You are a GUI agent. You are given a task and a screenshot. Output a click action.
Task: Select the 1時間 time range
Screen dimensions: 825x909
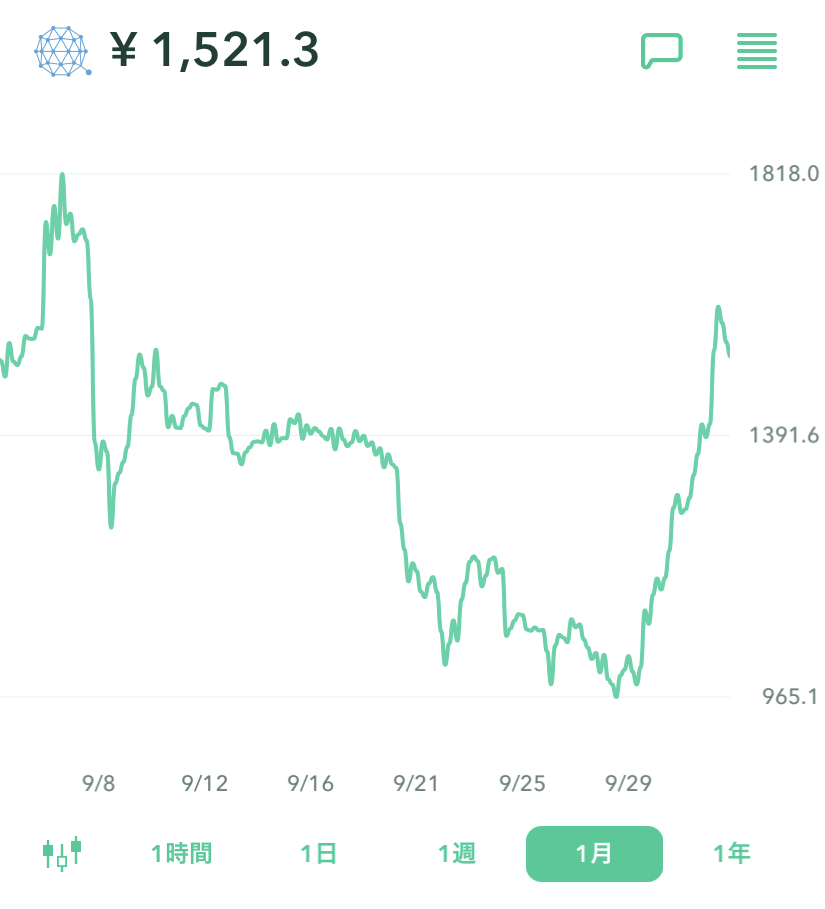tap(181, 854)
